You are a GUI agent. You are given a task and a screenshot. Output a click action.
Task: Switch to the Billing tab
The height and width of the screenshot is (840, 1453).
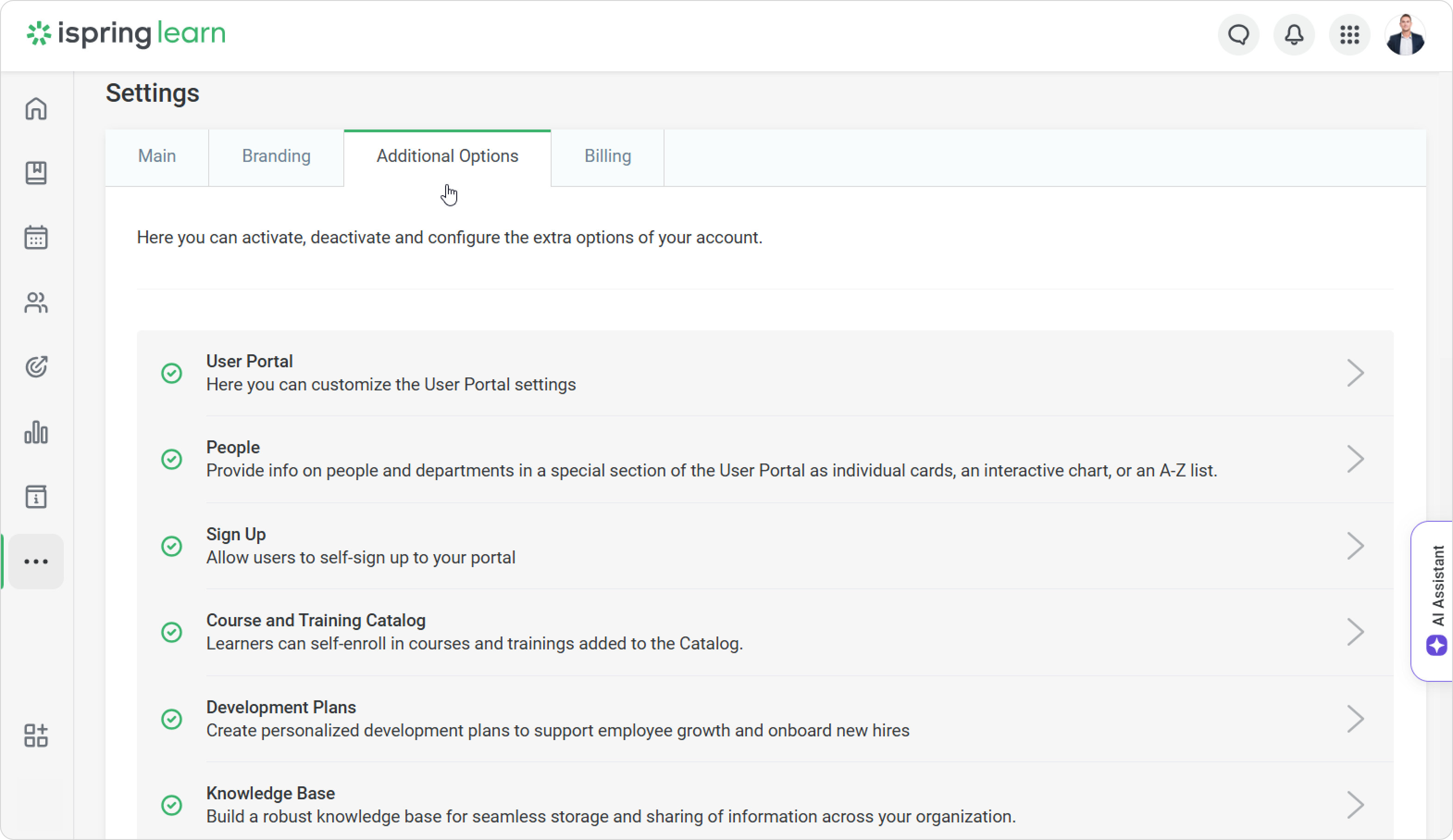[x=608, y=156]
